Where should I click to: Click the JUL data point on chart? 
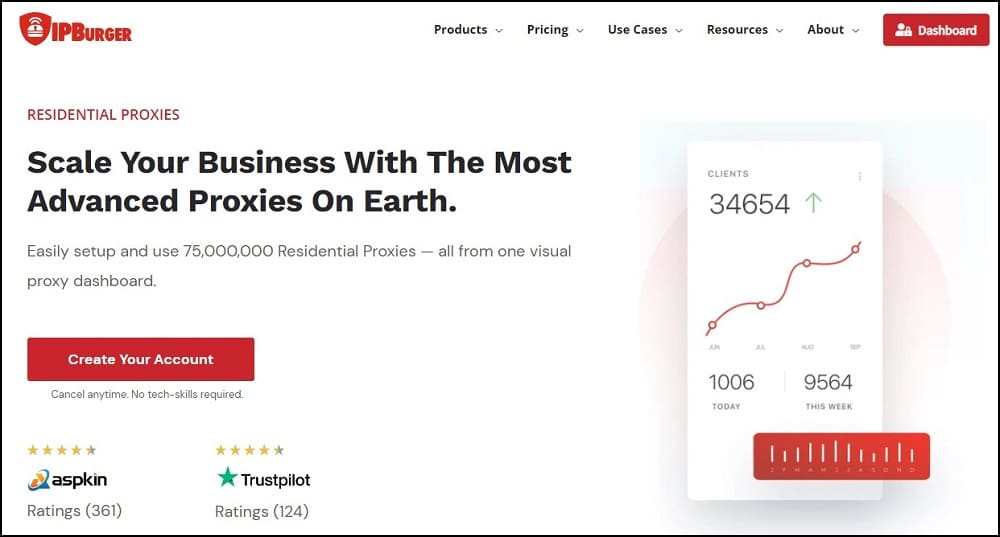[760, 305]
